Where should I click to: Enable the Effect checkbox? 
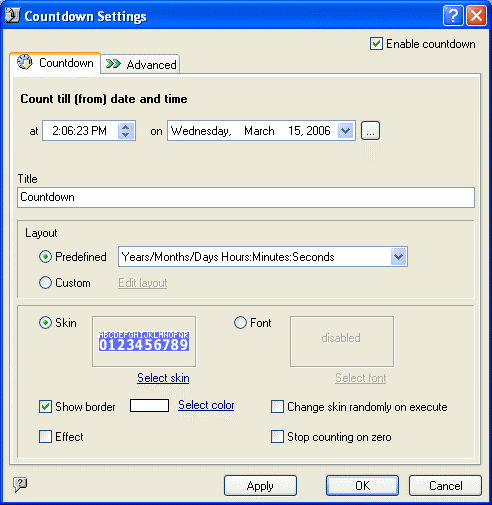point(45,437)
